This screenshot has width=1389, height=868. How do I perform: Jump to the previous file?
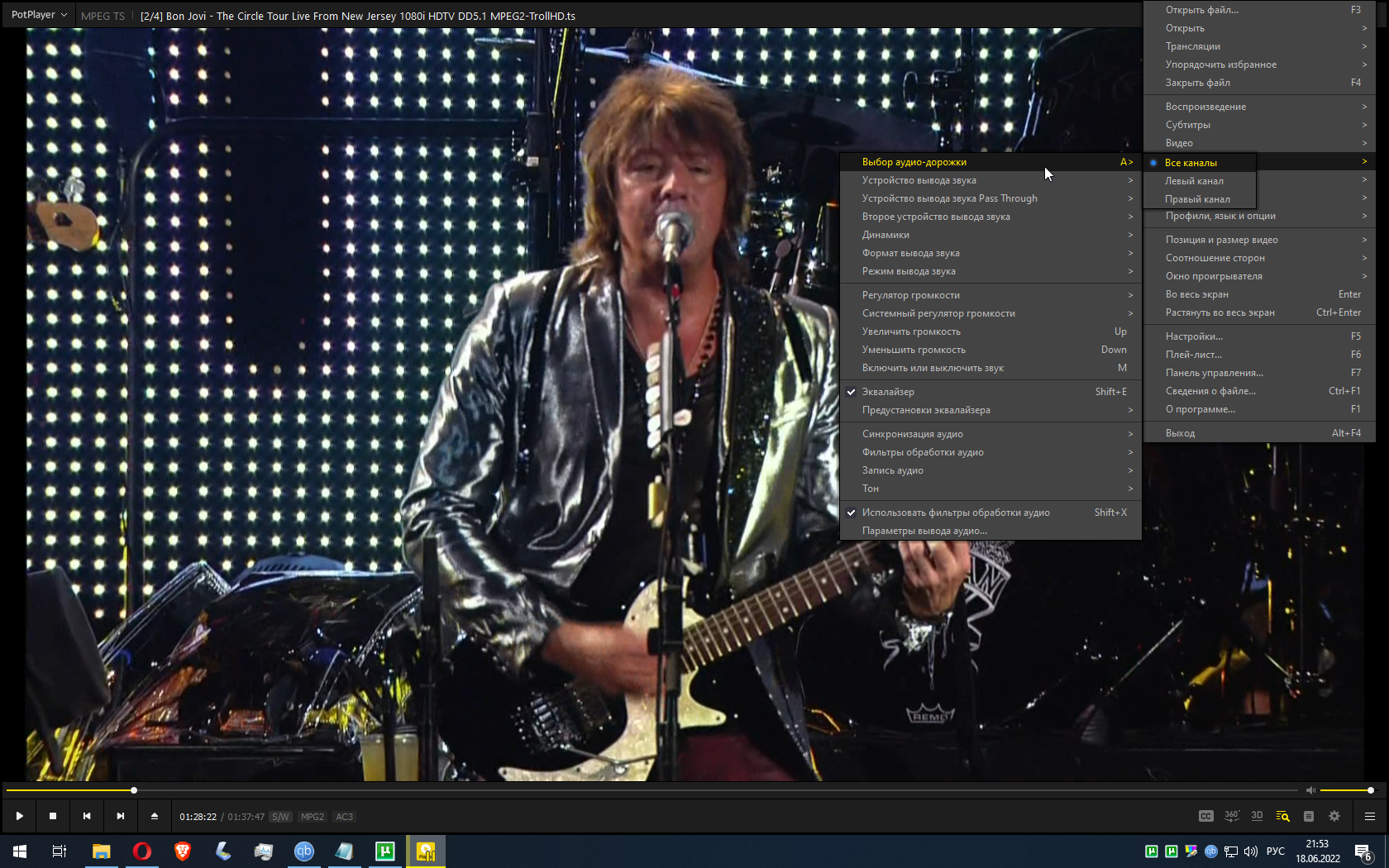(x=87, y=816)
